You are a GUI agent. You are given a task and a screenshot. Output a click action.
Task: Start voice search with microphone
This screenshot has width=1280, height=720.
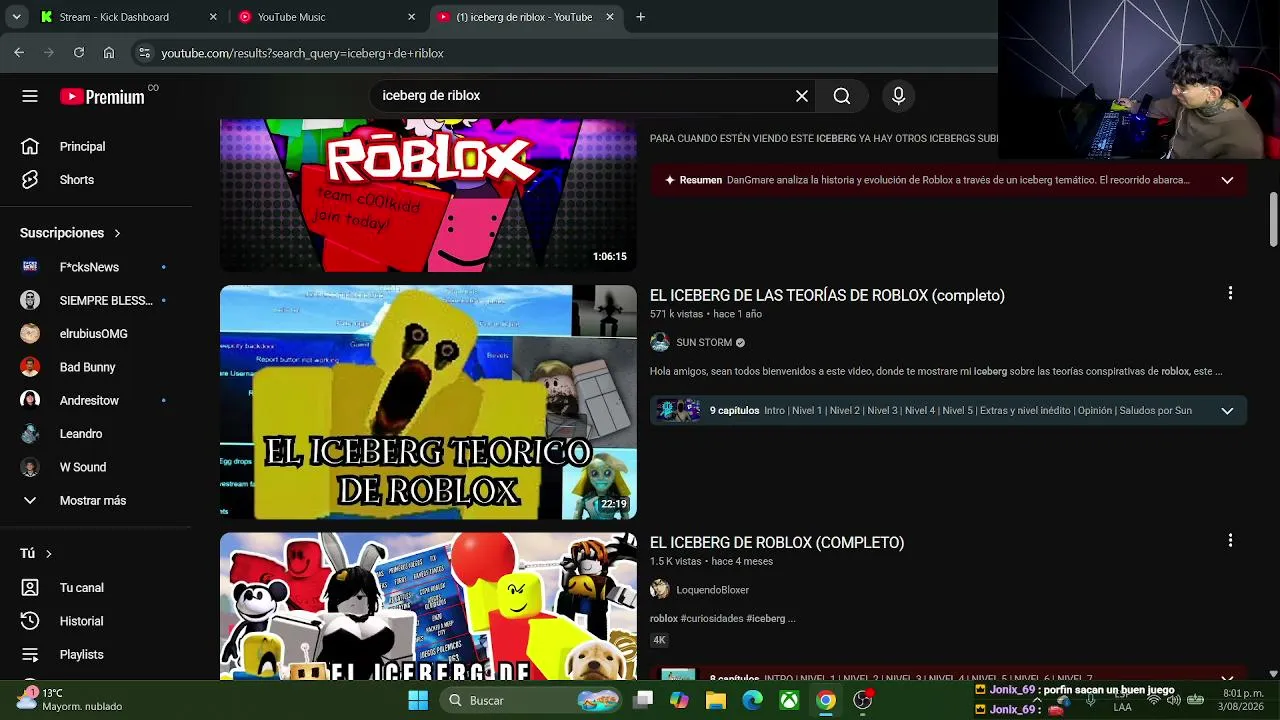point(898,96)
